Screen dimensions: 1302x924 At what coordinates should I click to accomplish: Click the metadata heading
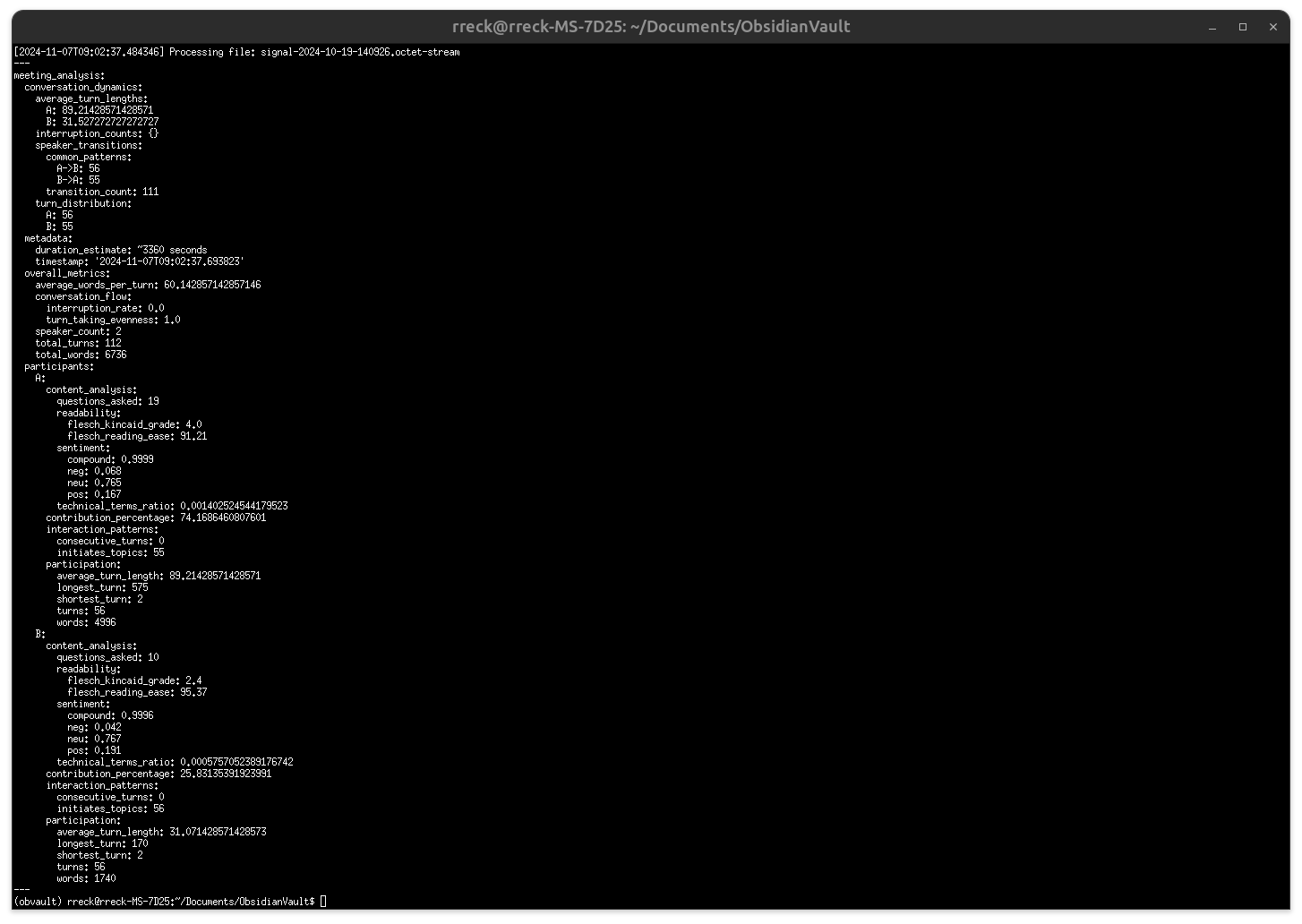coord(48,238)
